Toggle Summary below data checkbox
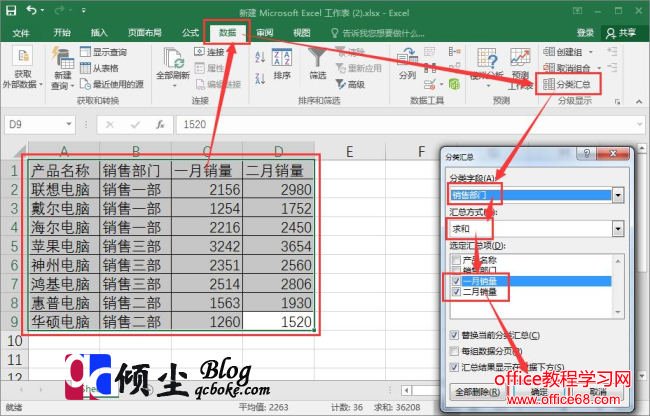The width and height of the screenshot is (650, 416). pos(454,367)
